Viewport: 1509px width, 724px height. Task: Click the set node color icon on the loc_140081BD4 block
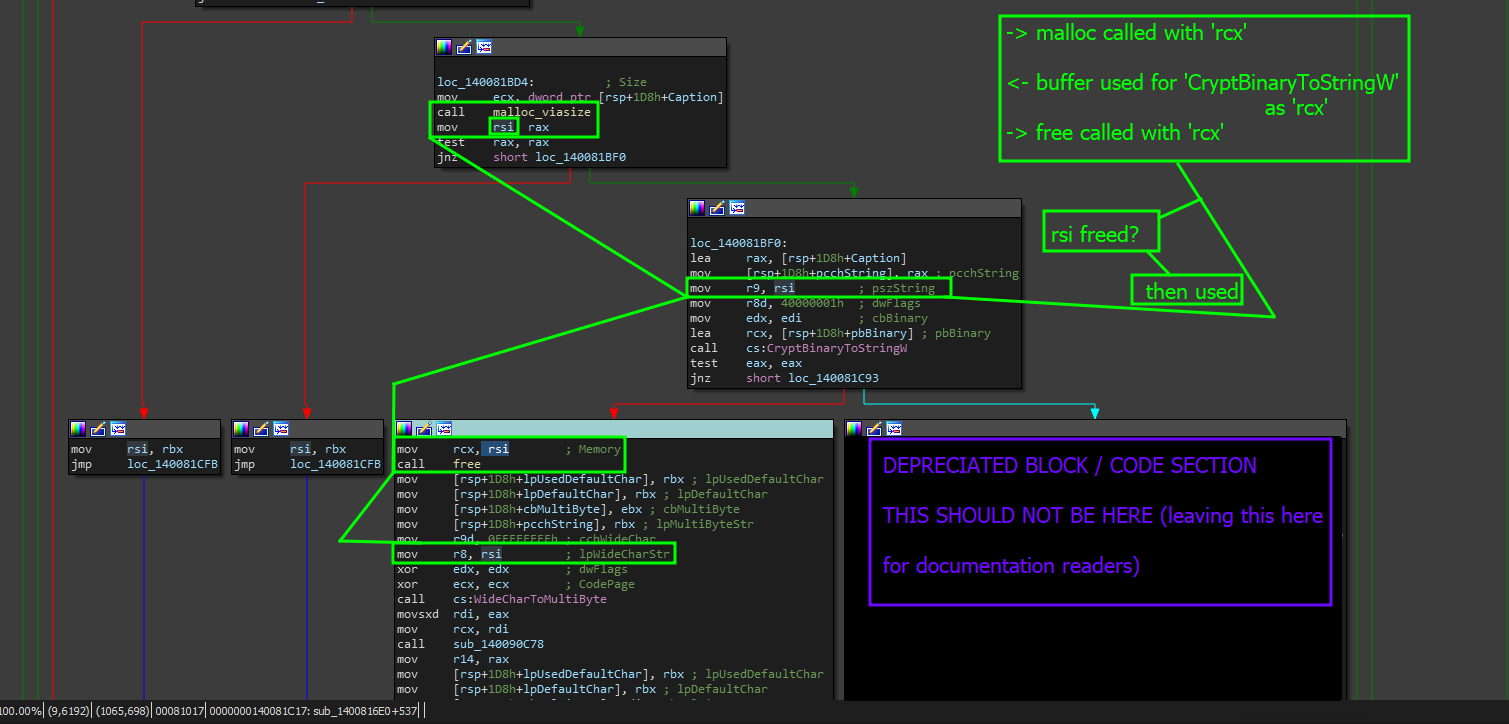(444, 47)
